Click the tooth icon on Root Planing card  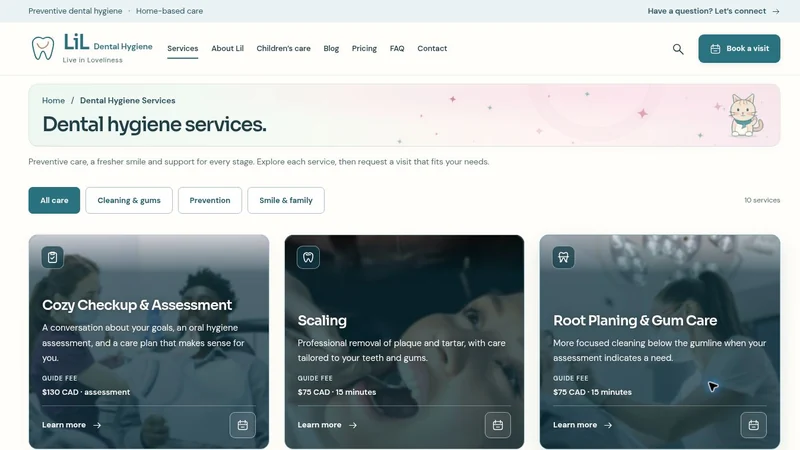563,257
